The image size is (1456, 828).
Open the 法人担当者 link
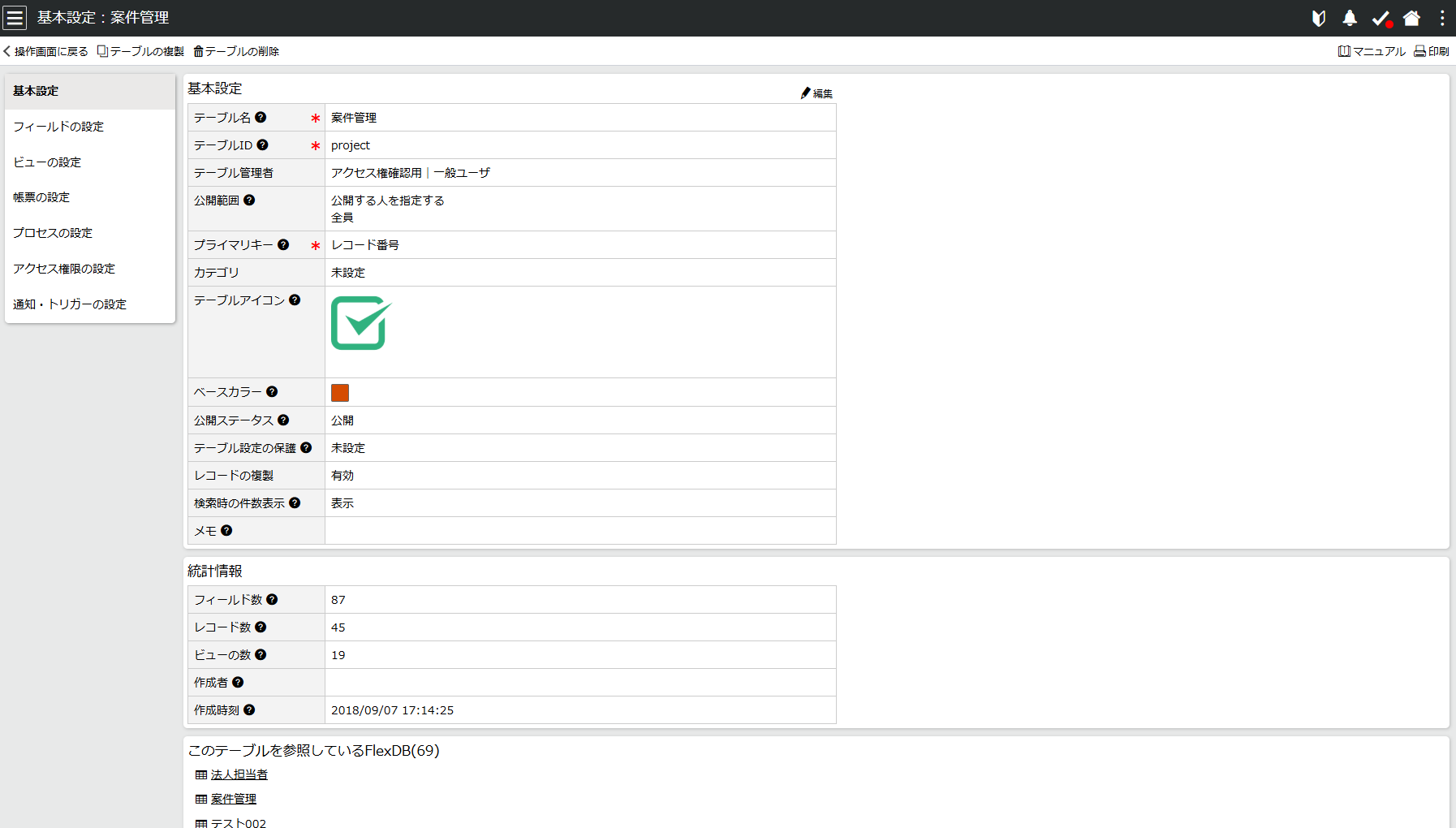[x=239, y=774]
